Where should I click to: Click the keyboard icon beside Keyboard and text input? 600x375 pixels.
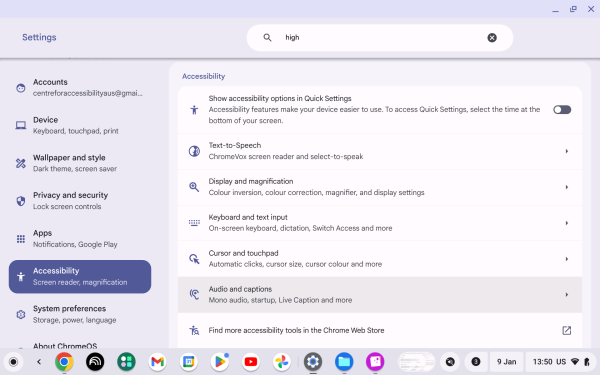194,223
